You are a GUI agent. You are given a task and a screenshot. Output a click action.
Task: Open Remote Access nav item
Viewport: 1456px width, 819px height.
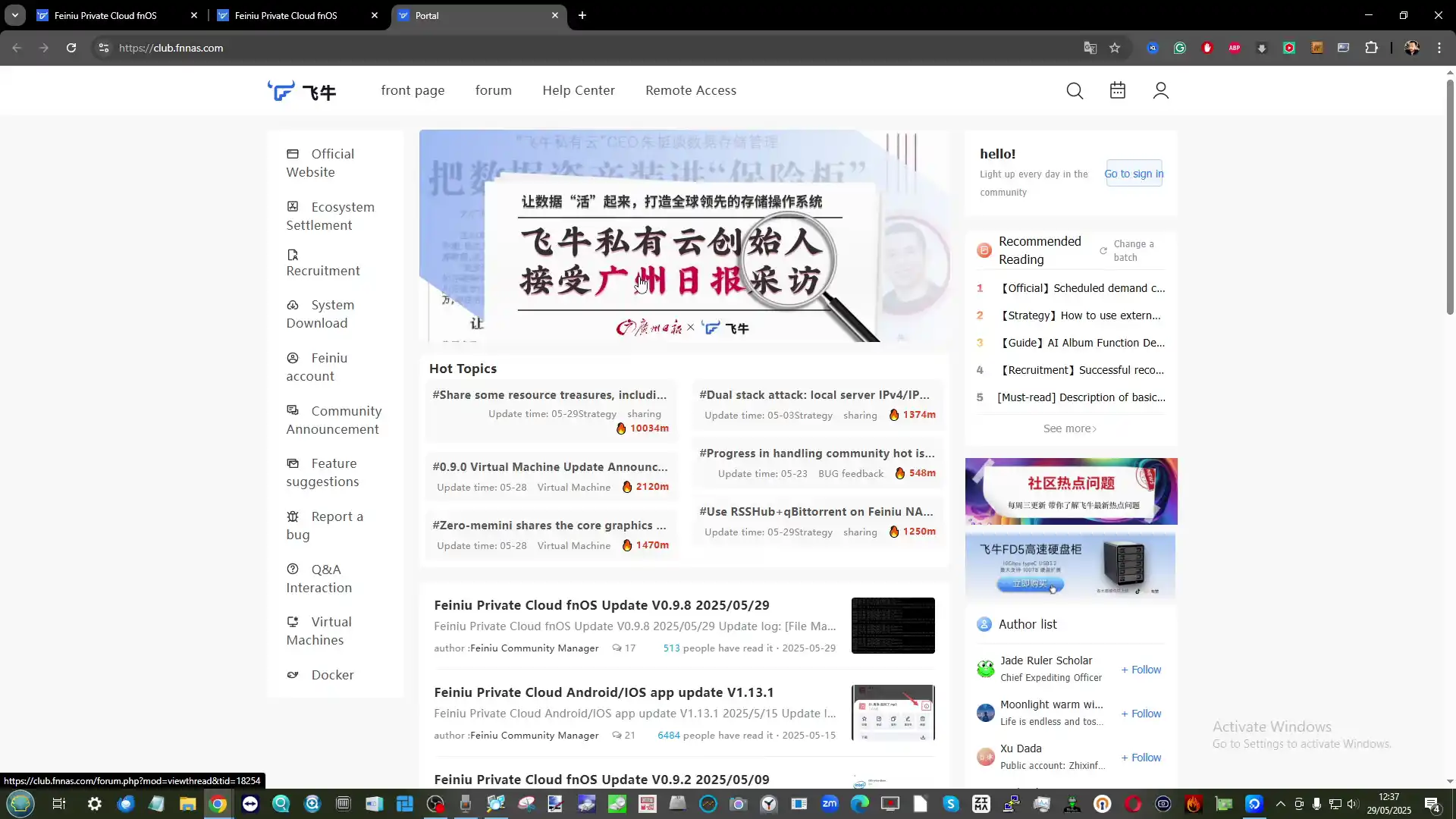click(x=691, y=90)
